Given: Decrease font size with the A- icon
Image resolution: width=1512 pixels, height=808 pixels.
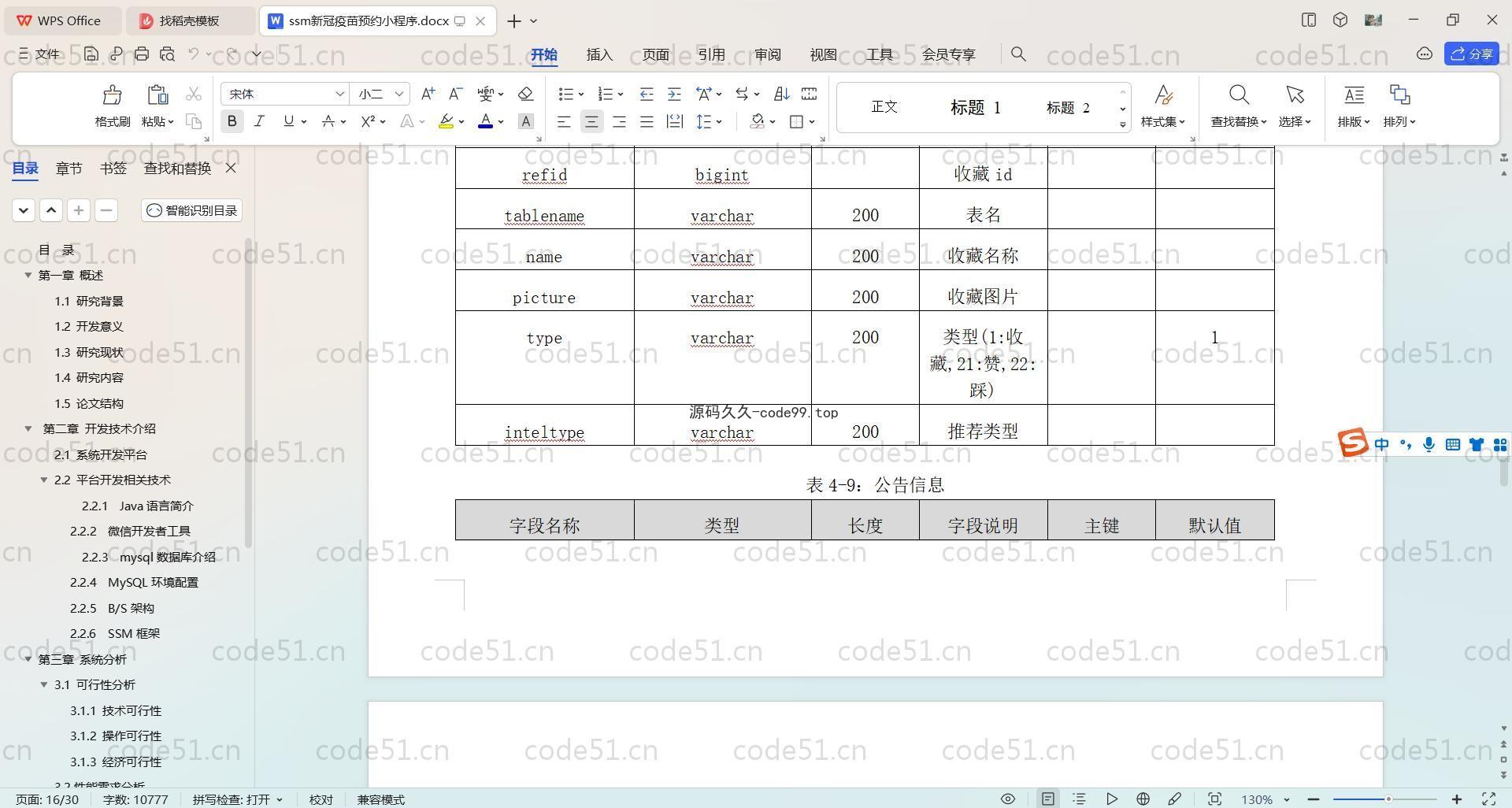Looking at the screenshot, I should [x=455, y=94].
